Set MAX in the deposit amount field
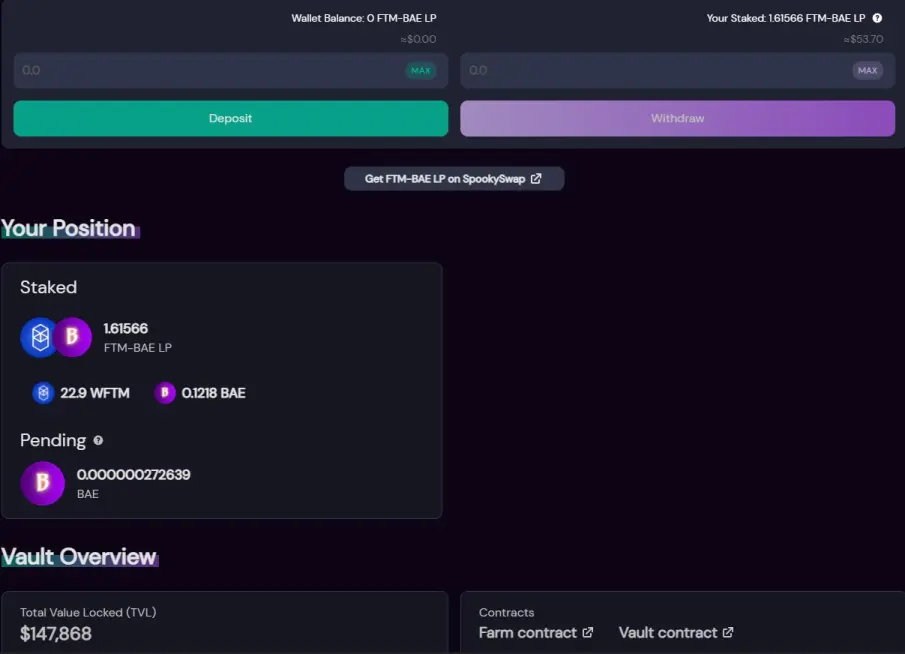This screenshot has height=654, width=905. [421, 70]
